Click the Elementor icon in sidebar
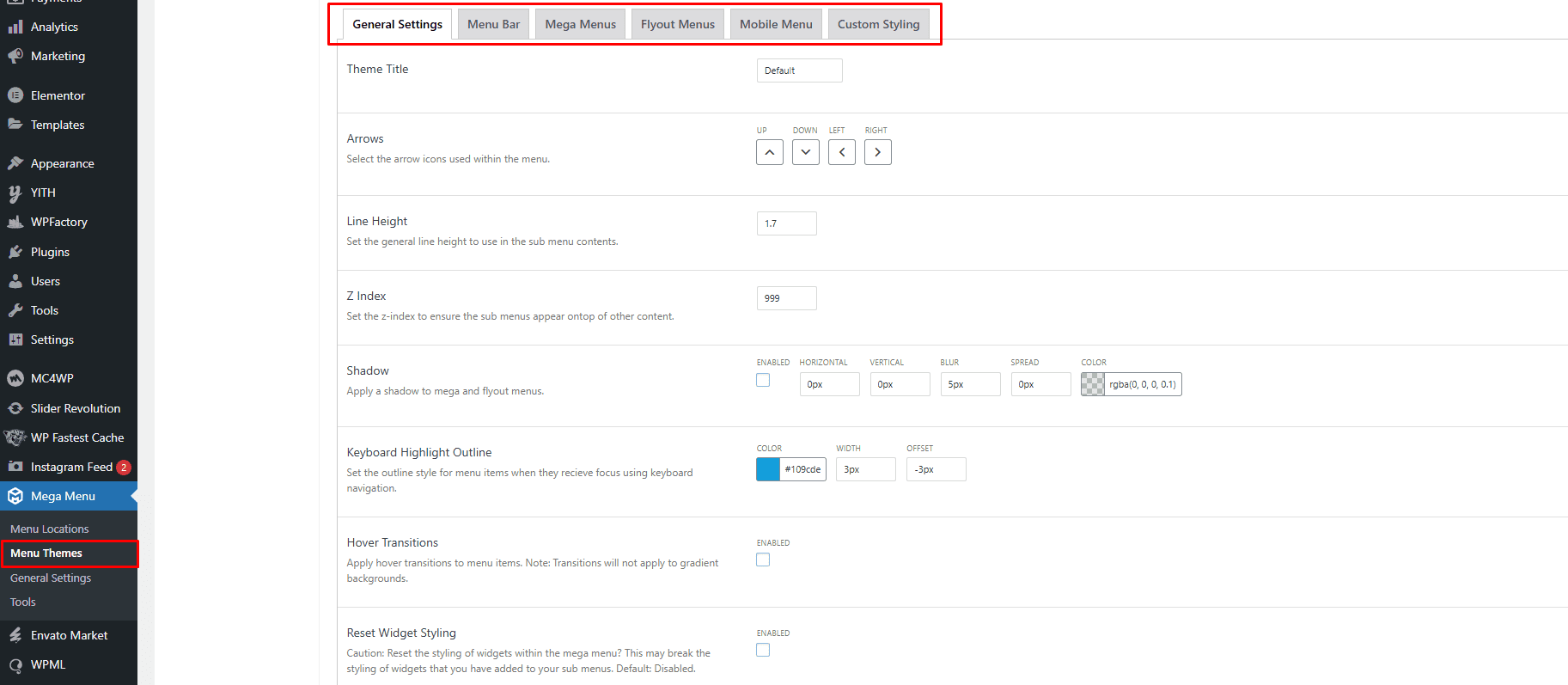This screenshot has width=1568, height=685. 15,95
